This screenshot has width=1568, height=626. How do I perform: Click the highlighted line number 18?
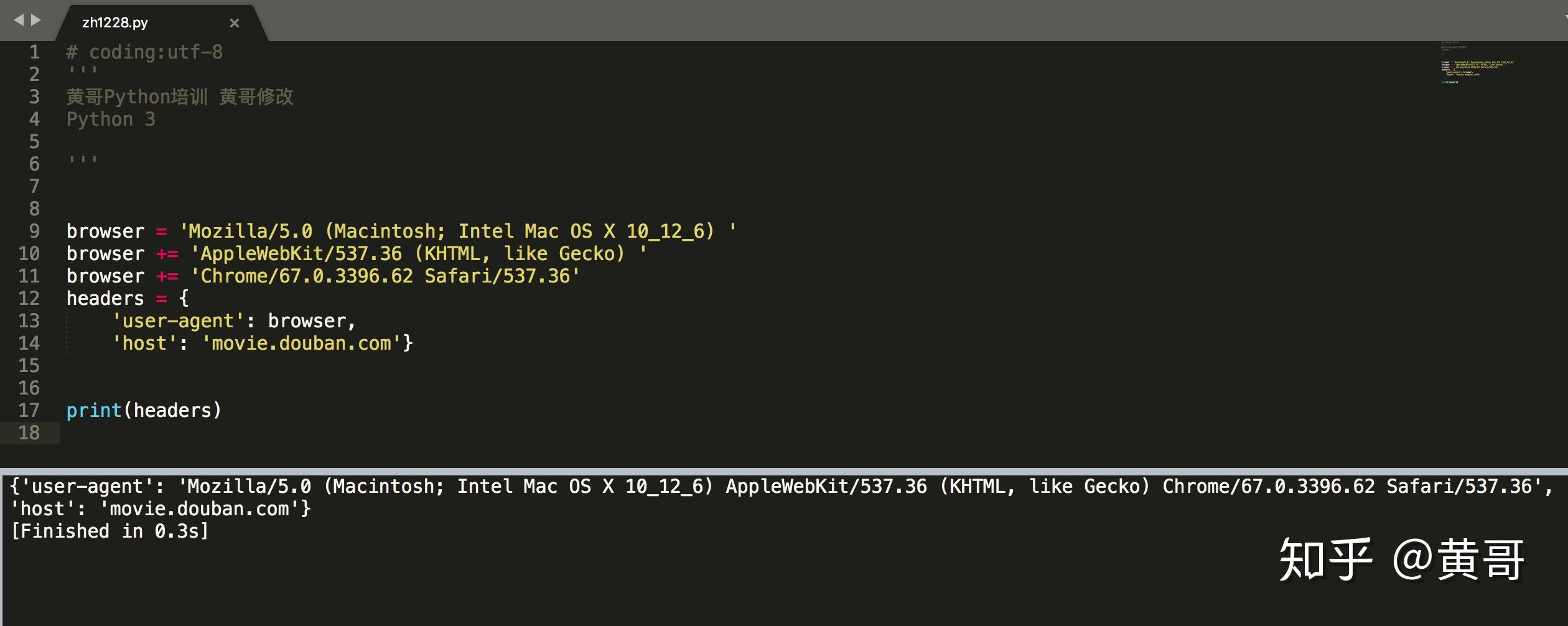coord(29,432)
